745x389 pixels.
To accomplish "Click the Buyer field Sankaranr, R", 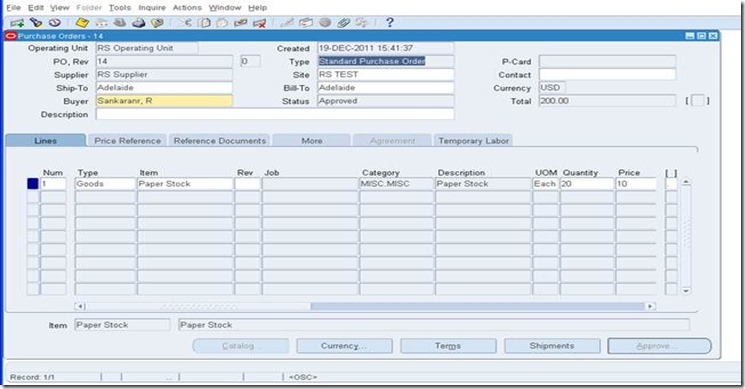I will [x=164, y=101].
